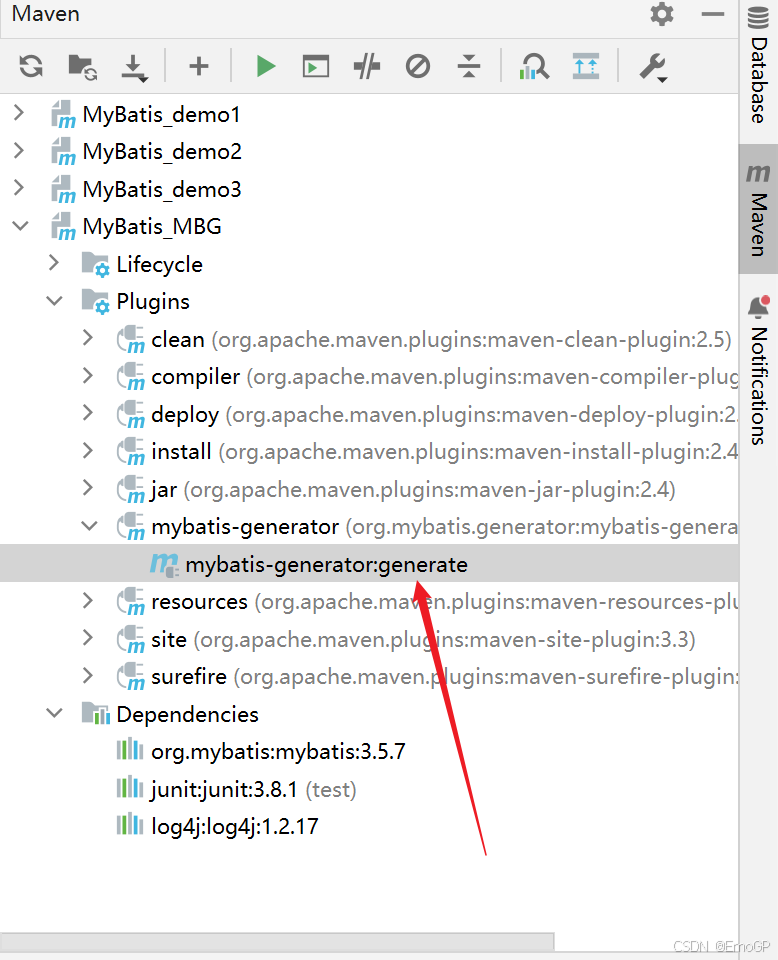Image resolution: width=778 pixels, height=960 pixels.
Task: Select the resources plugin row text
Action: point(444,602)
